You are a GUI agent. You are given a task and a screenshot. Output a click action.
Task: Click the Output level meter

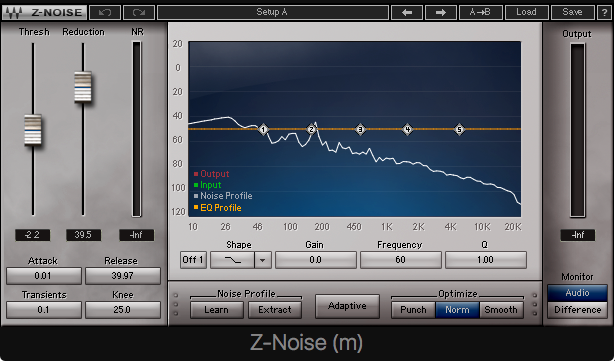(577, 130)
